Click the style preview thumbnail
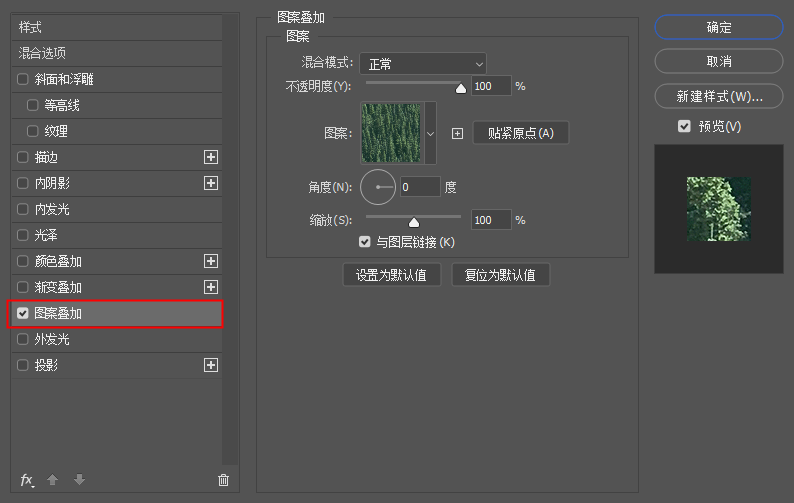This screenshot has height=503, width=794. 719,209
